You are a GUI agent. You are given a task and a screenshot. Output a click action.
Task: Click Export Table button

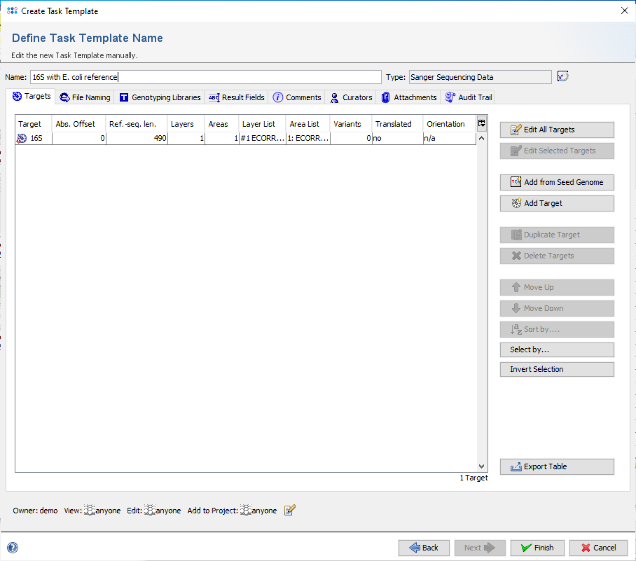pos(557,466)
